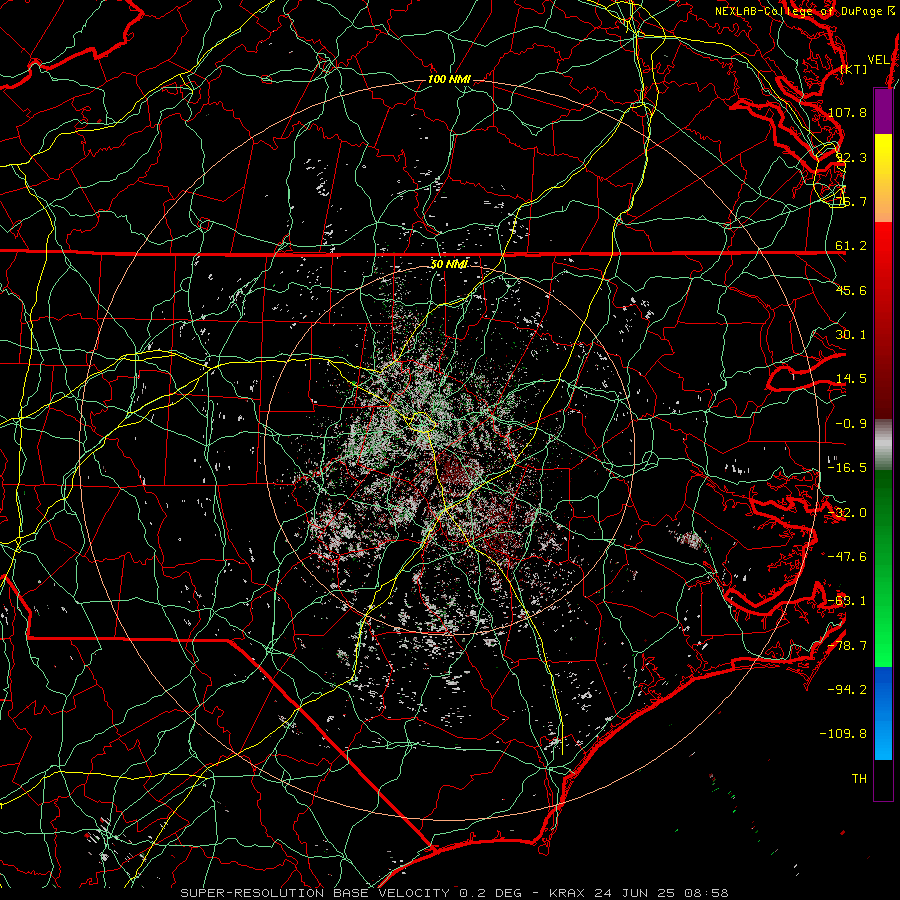Select the 76.7 velocity scale value
900x900 pixels.
coord(851,201)
